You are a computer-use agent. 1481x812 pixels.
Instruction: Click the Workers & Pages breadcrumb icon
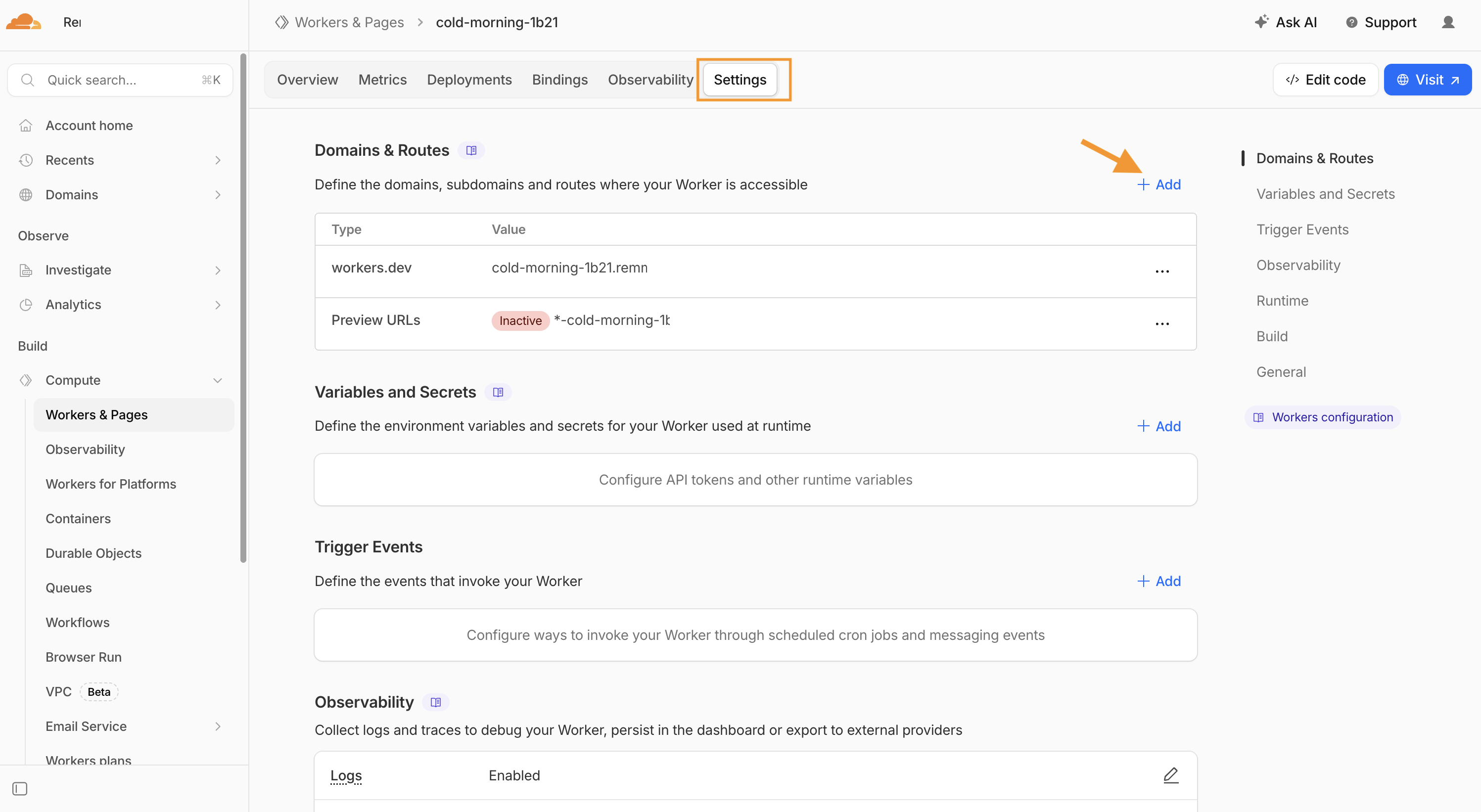pyautogui.click(x=282, y=22)
